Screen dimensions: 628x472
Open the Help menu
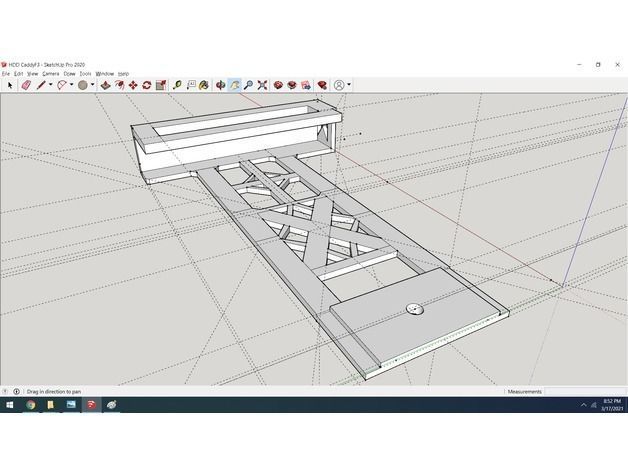click(x=123, y=74)
